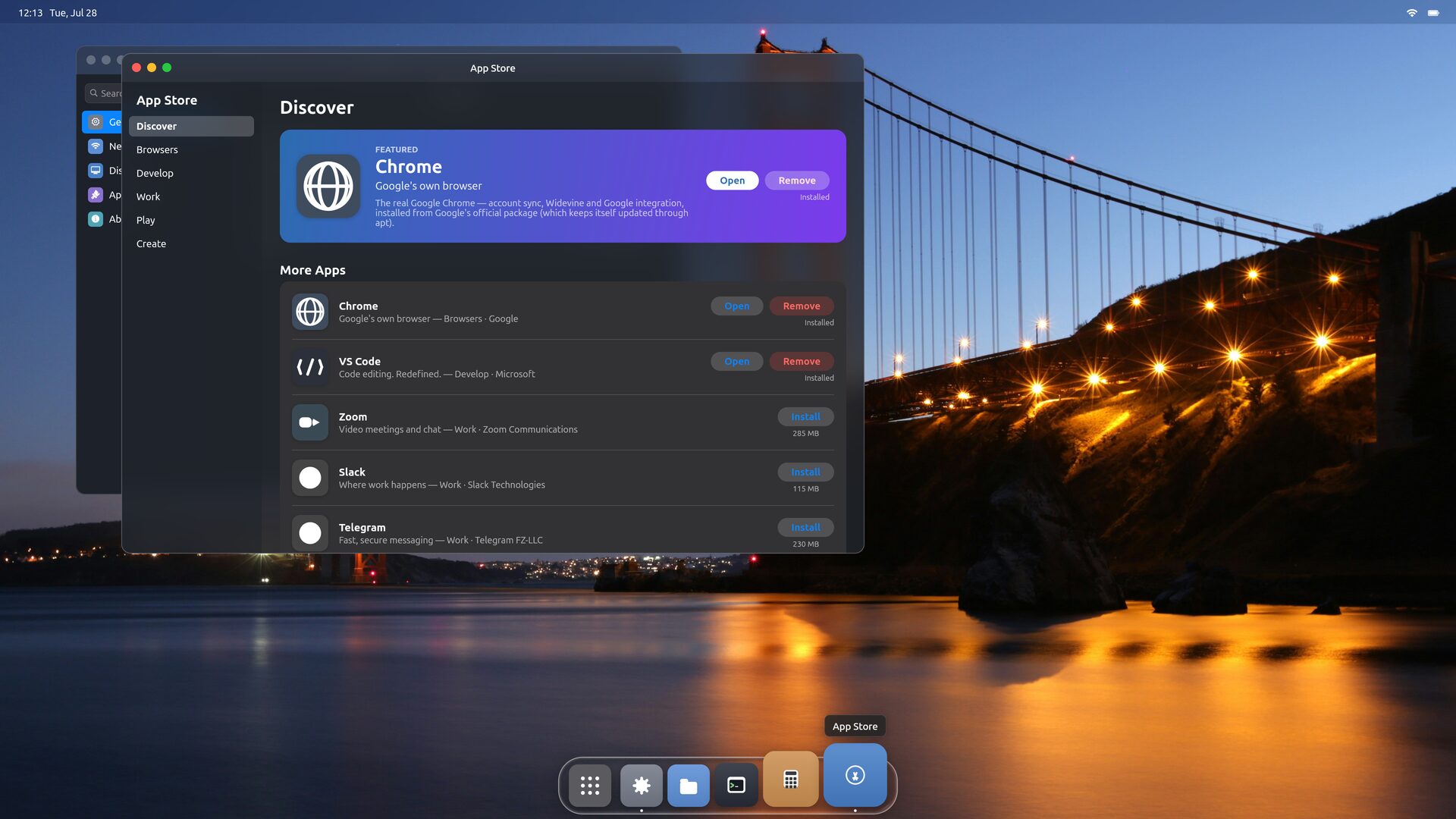
Task: Open Calculator from the dock
Action: point(791,779)
